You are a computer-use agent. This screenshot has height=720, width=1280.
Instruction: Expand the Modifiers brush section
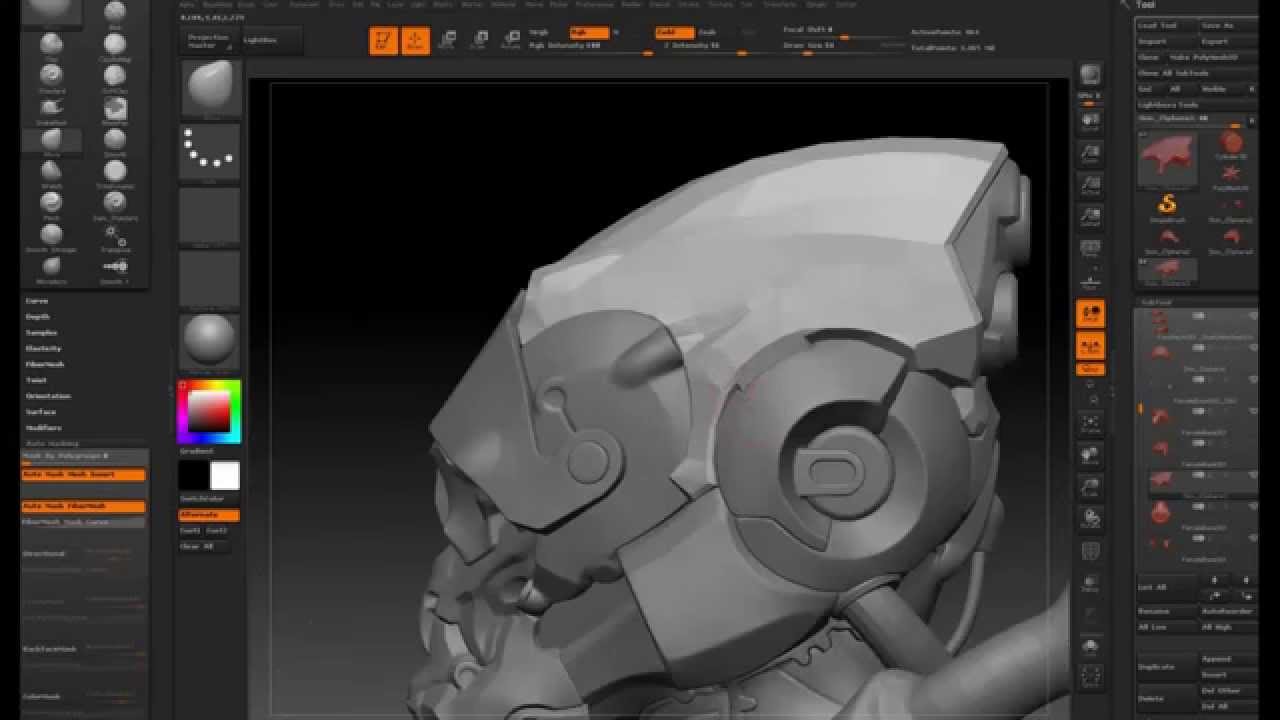coord(44,428)
